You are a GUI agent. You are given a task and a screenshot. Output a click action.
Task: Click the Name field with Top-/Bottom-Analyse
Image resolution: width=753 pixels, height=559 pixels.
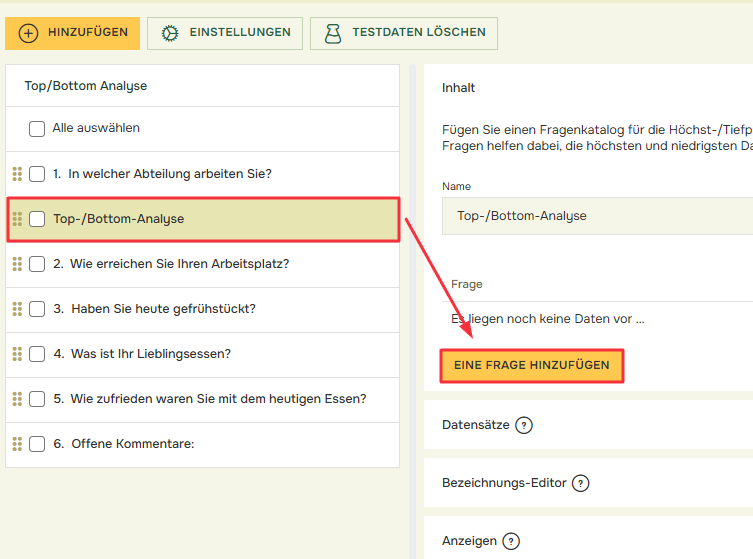click(595, 216)
